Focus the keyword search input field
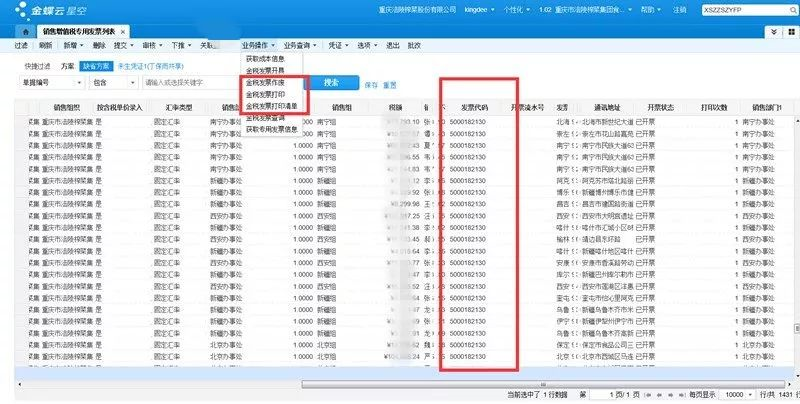Screen dimensions: 800x404 click(x=191, y=83)
